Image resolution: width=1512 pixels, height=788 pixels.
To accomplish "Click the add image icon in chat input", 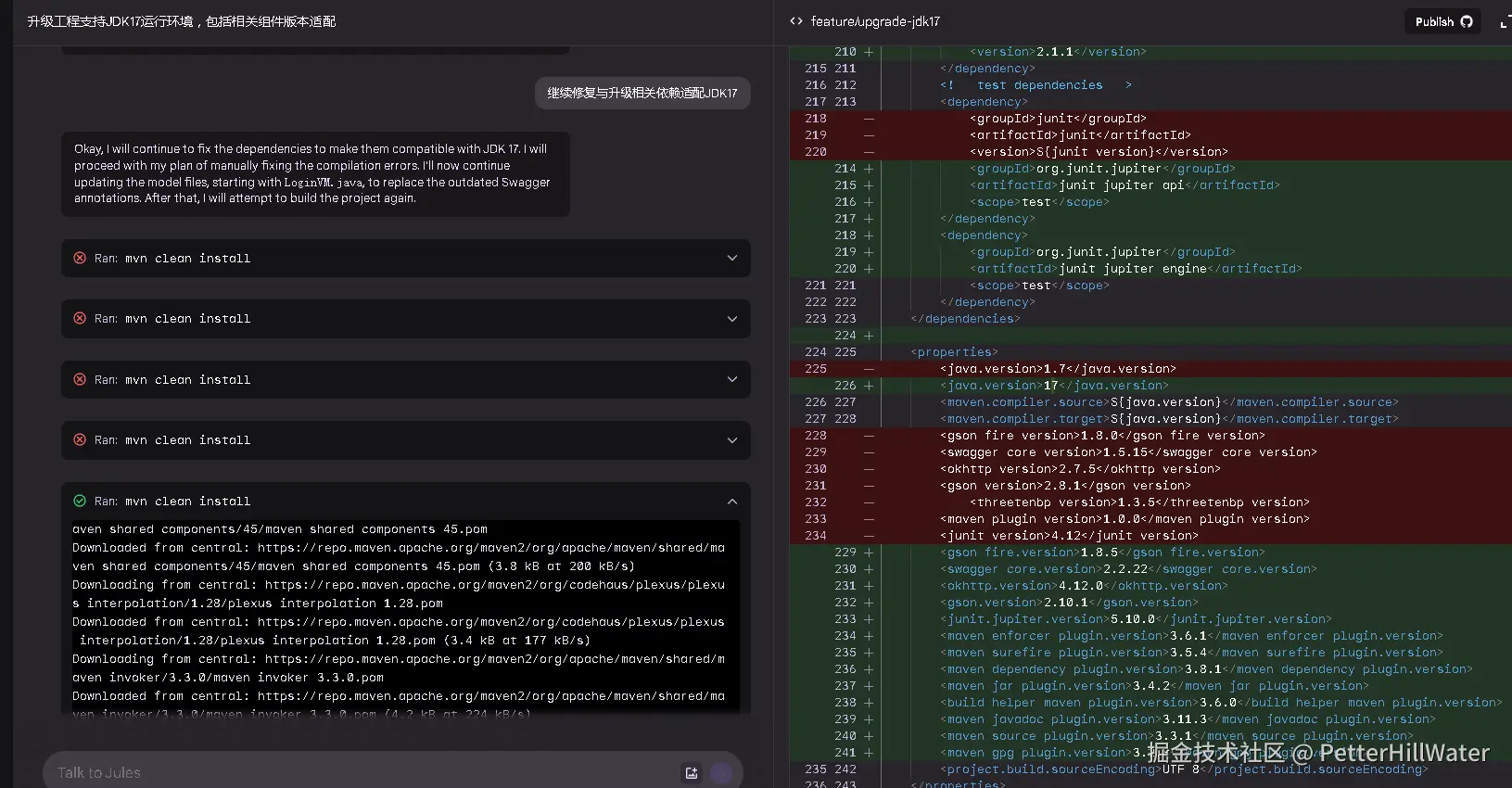I will click(692, 773).
